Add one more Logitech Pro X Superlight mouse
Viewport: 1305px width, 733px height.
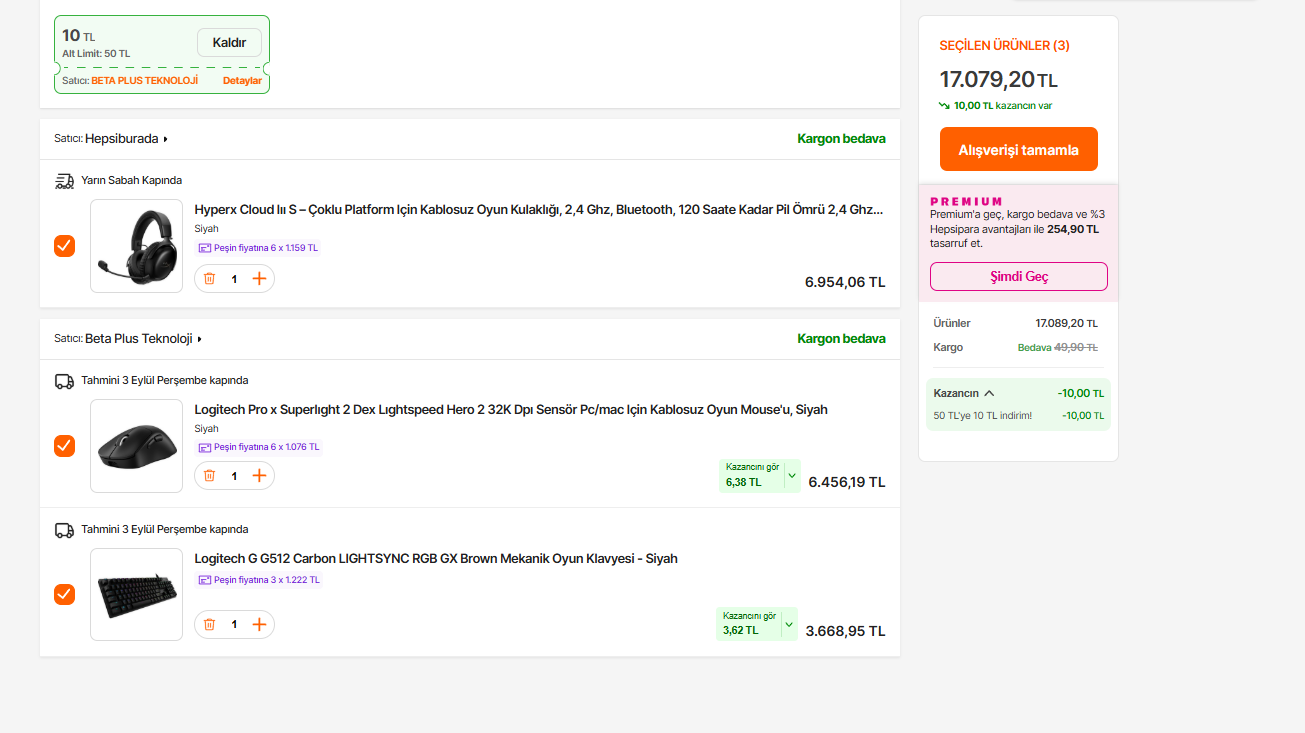tap(259, 476)
